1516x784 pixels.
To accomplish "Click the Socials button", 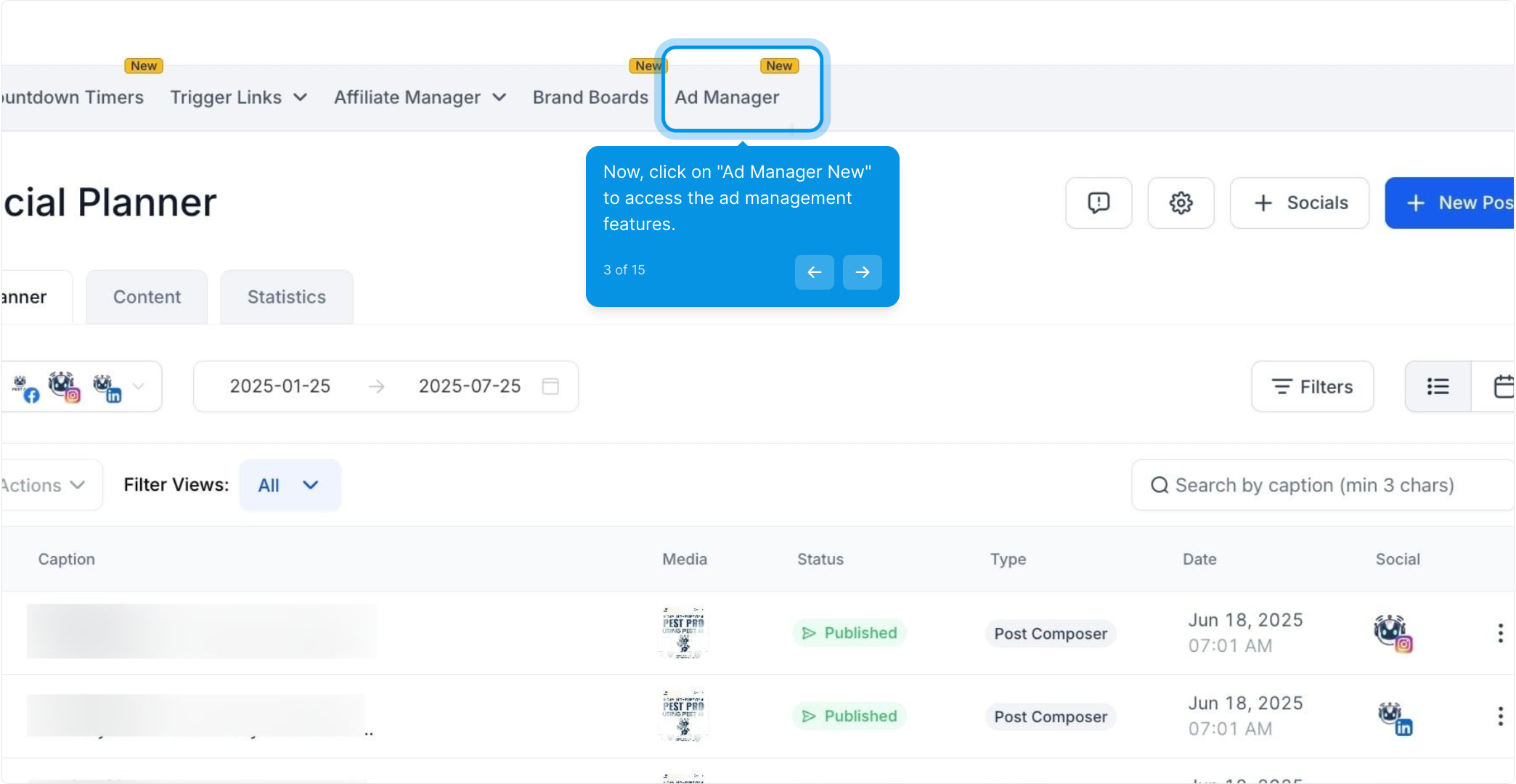I will [x=1300, y=203].
